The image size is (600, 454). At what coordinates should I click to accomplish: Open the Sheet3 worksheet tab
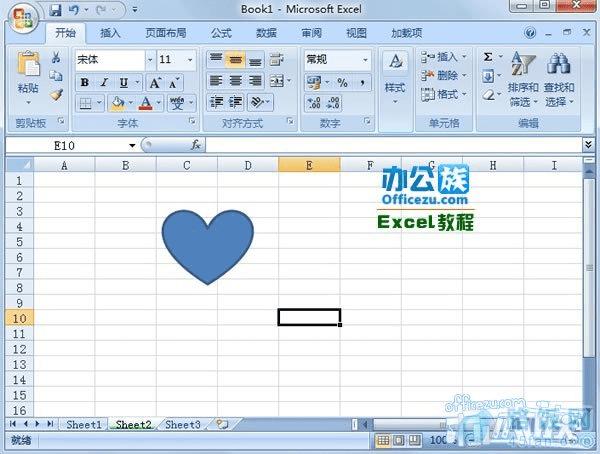(x=183, y=425)
